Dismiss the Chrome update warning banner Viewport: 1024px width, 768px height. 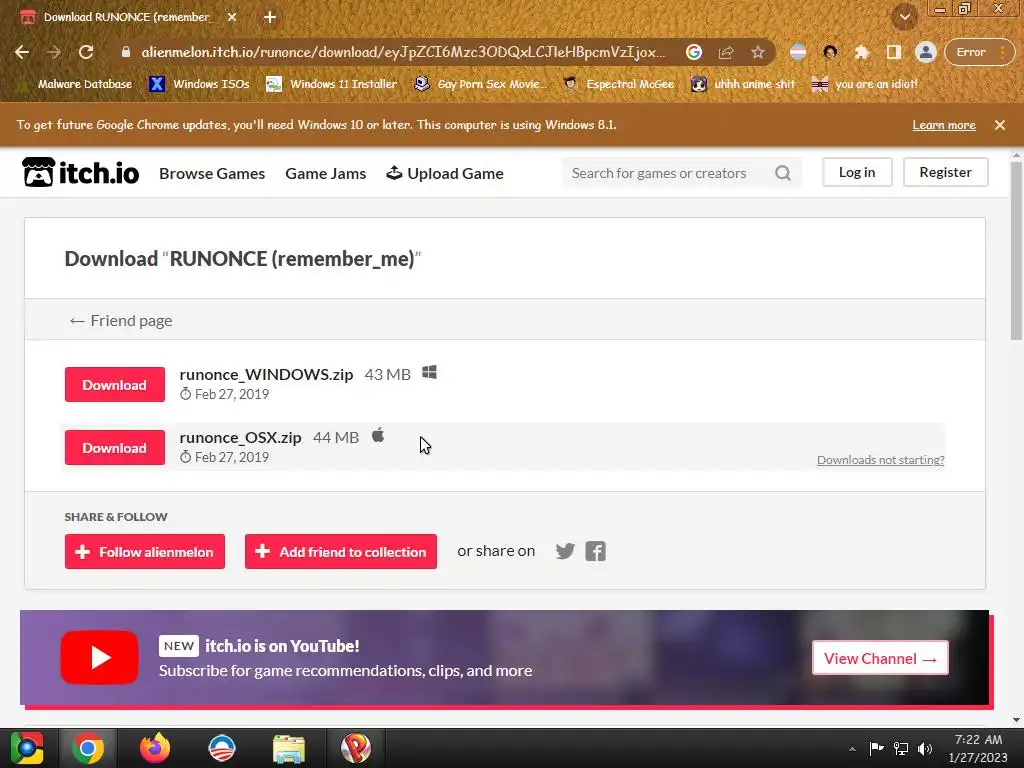tap(999, 125)
